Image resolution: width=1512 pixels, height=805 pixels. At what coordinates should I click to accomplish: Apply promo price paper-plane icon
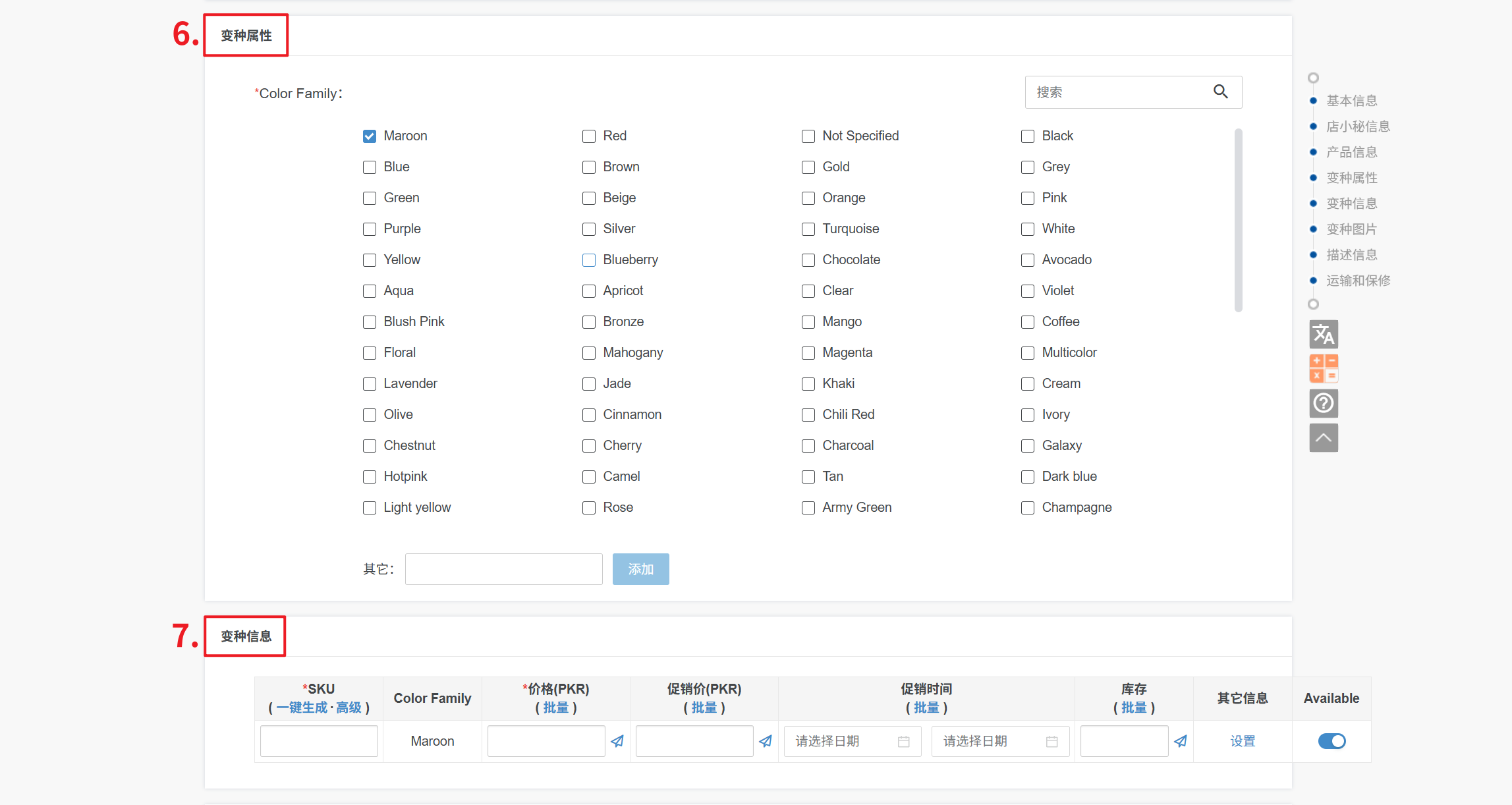(x=766, y=741)
